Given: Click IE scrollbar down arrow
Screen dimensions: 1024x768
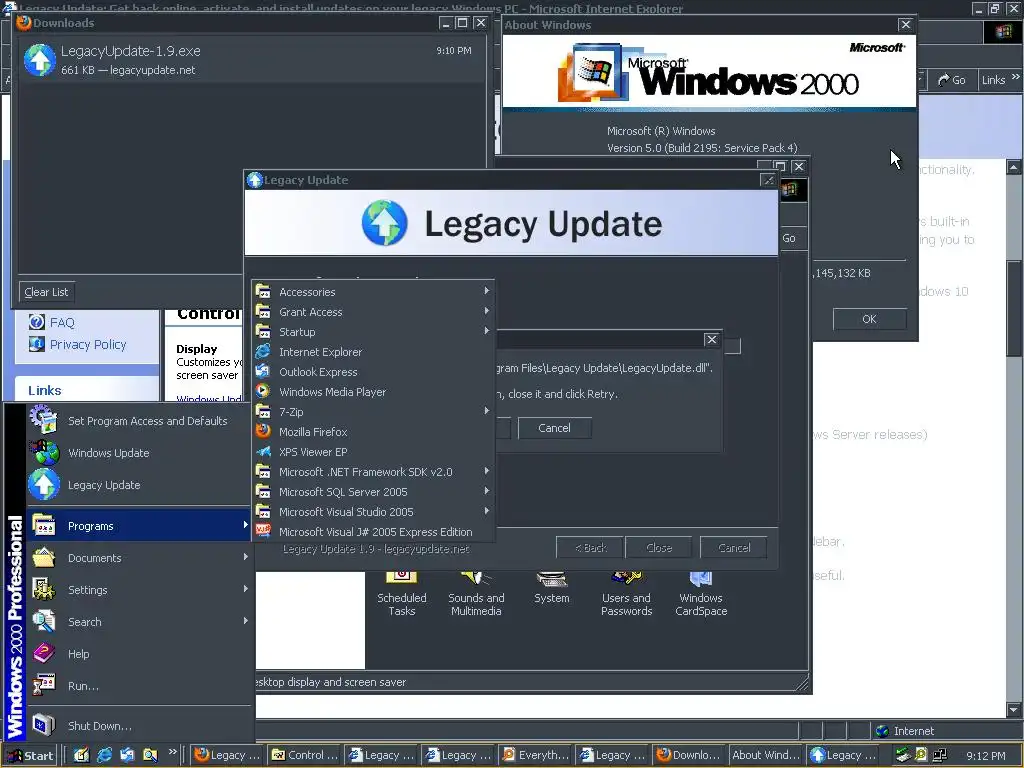Looking at the screenshot, I should (x=1014, y=709).
